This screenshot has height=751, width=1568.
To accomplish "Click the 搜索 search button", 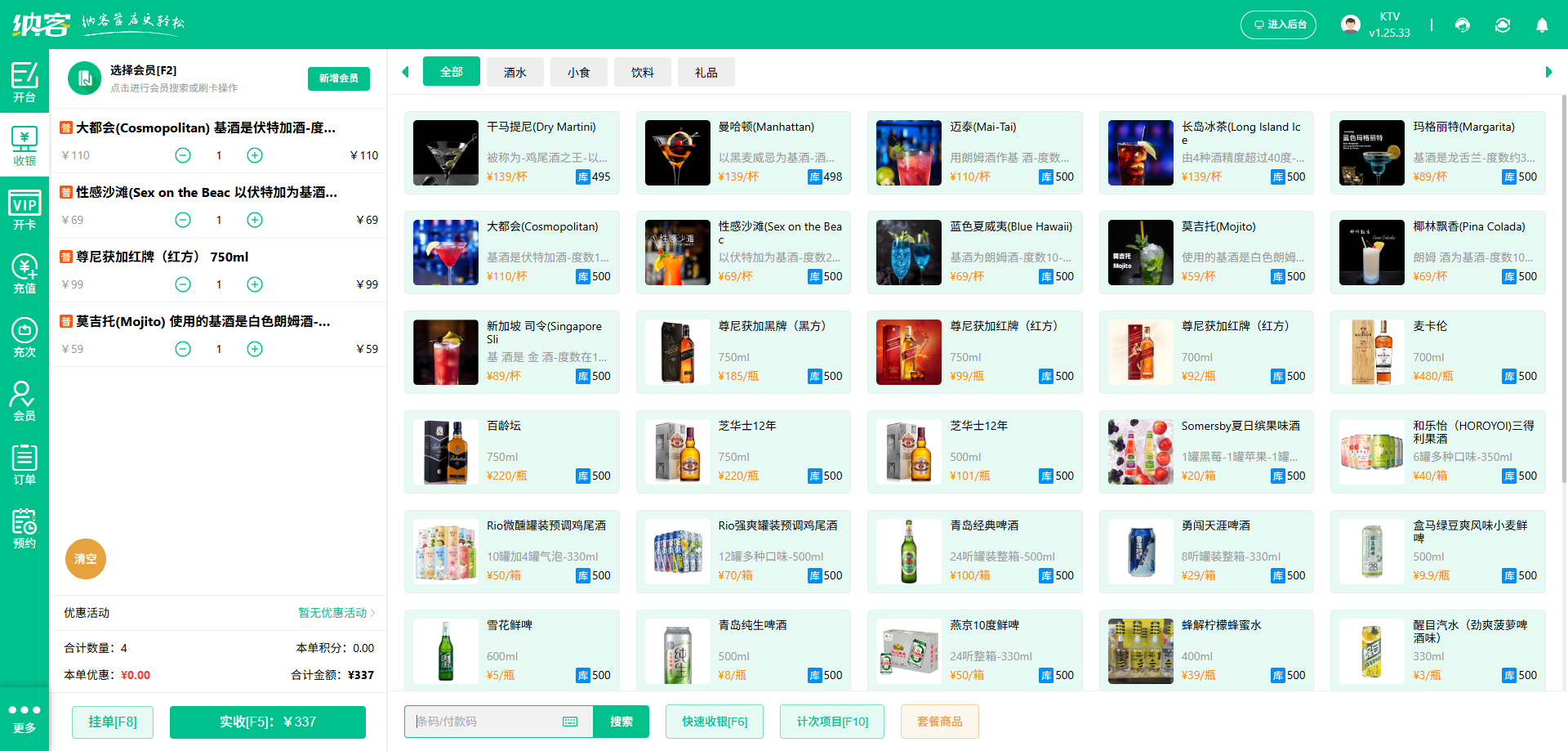I will pyautogui.click(x=621, y=722).
